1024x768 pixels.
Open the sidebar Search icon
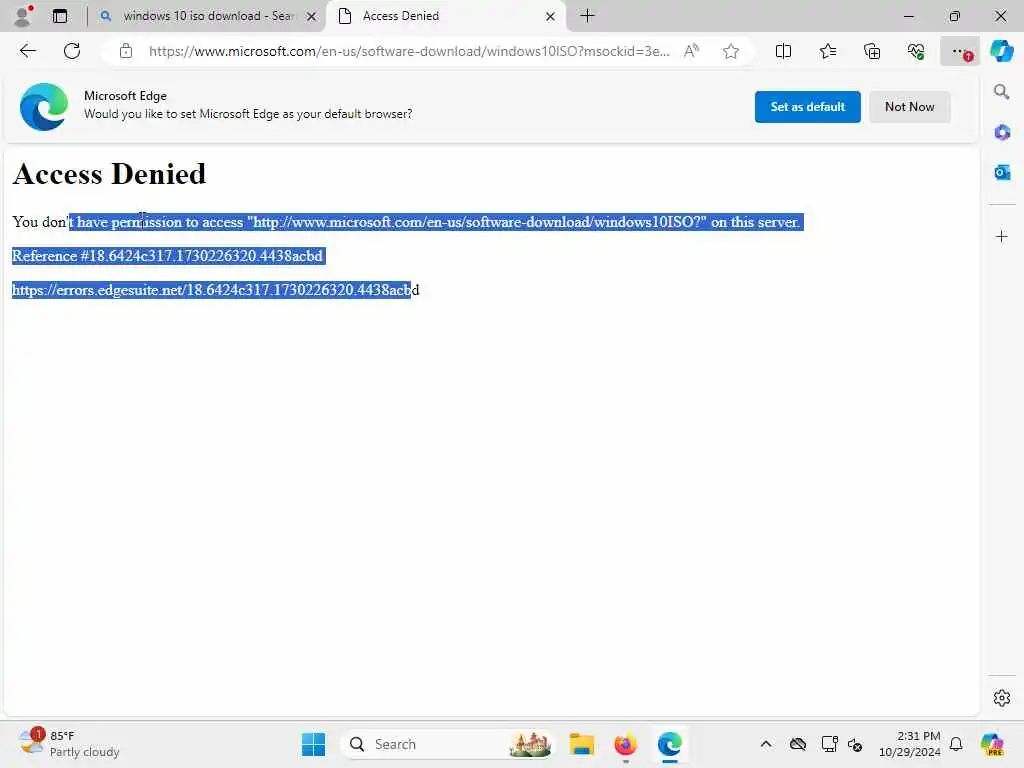coord(1001,91)
